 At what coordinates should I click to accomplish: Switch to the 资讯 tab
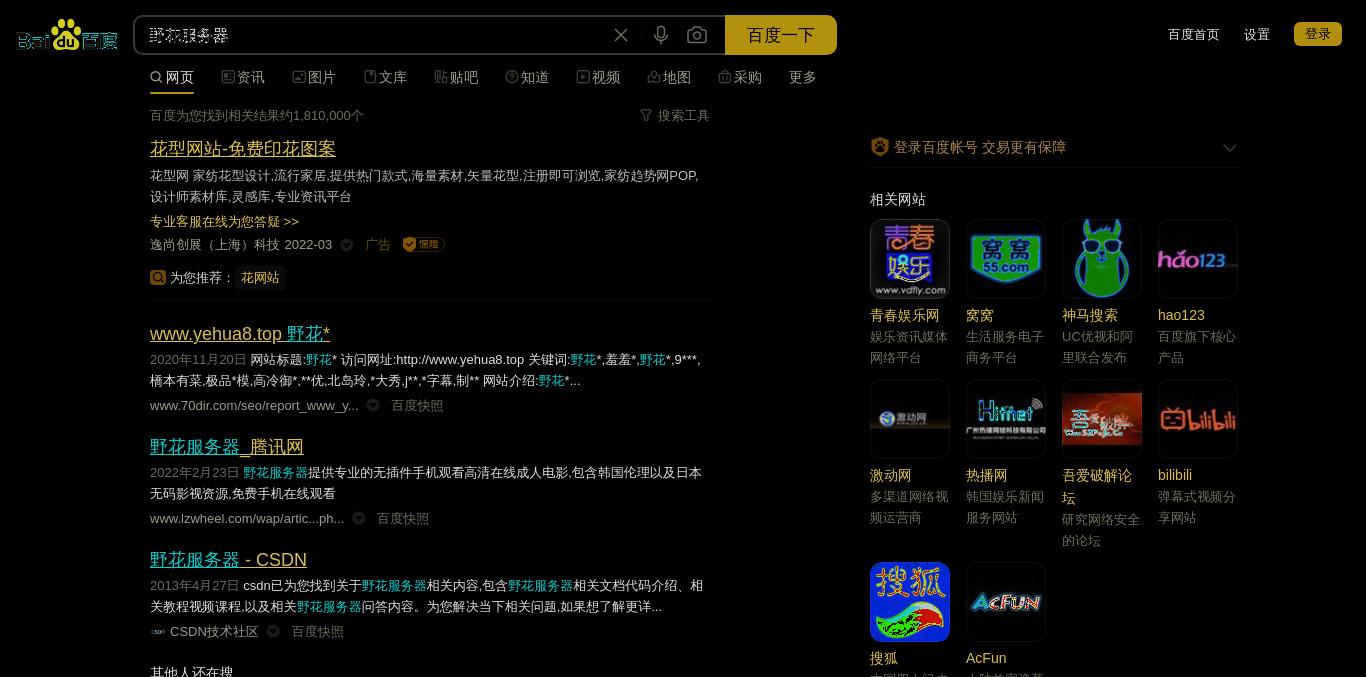pyautogui.click(x=243, y=77)
